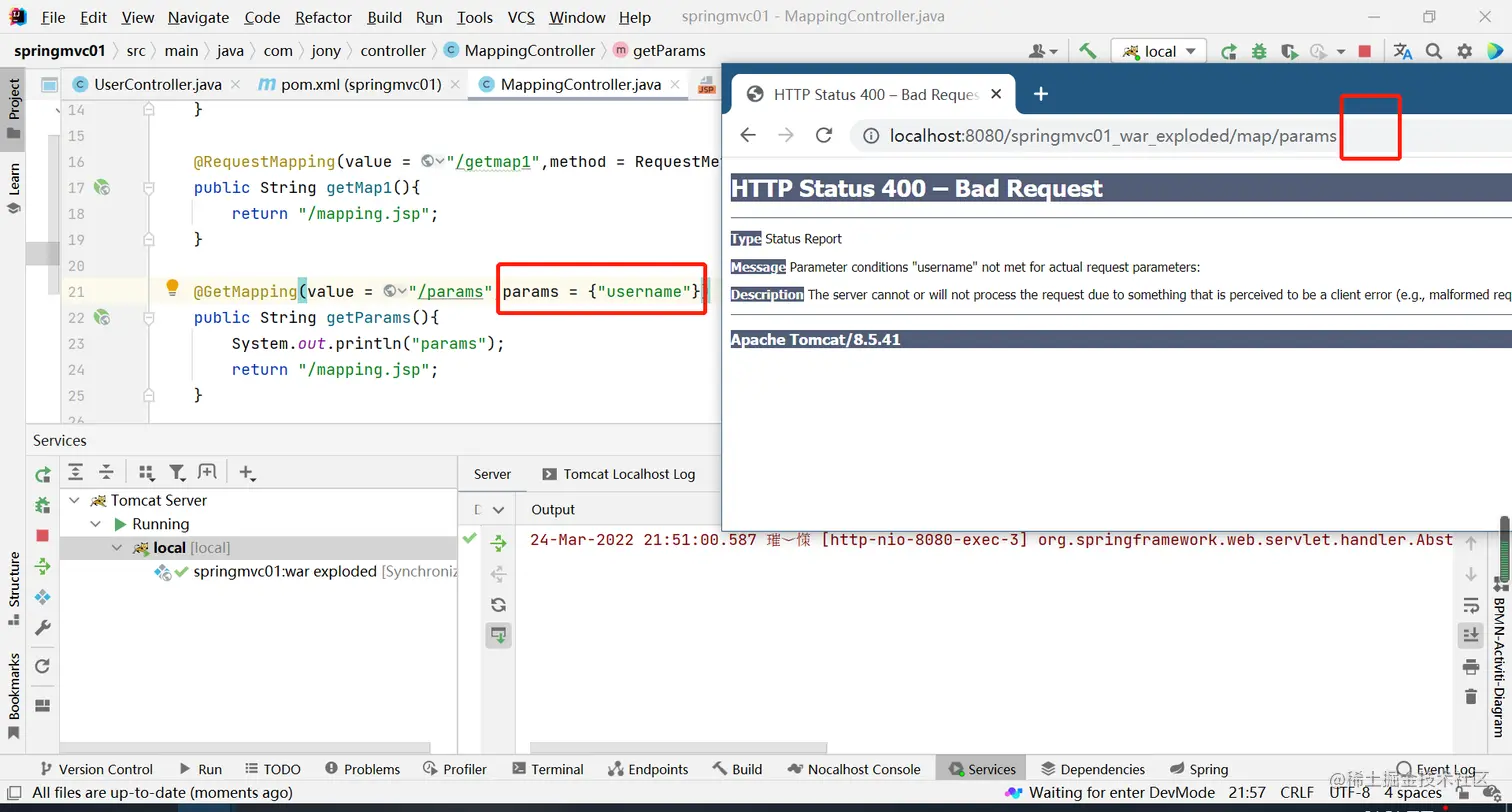Image resolution: width=1512 pixels, height=812 pixels.
Task: Click the Build project hammer icon
Action: click(1088, 51)
